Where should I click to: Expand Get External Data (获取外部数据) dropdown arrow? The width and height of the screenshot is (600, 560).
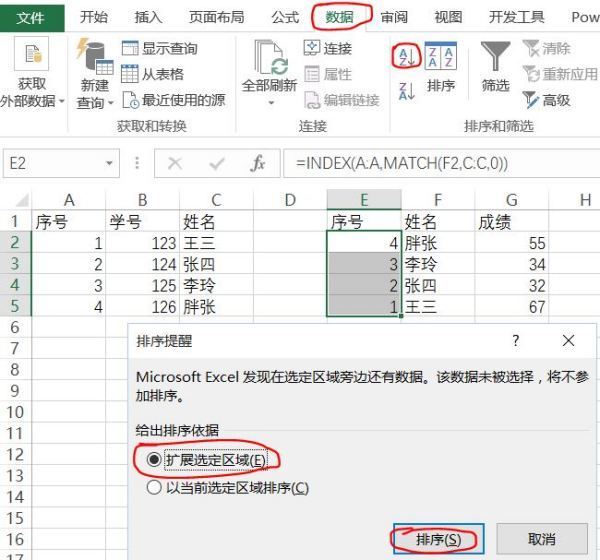click(62, 101)
